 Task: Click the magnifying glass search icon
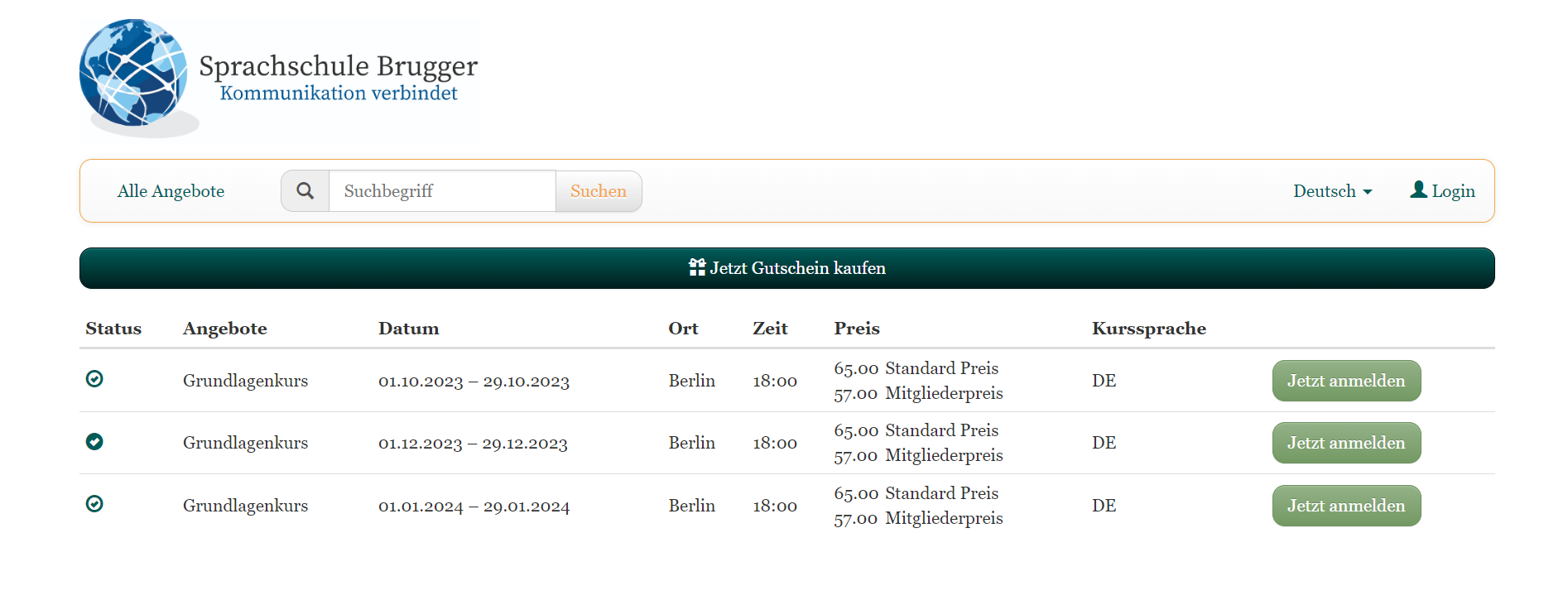(x=305, y=191)
